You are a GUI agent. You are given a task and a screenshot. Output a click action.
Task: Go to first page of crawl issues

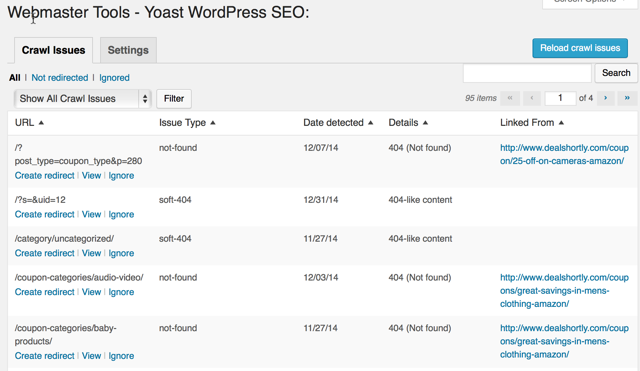coord(510,98)
